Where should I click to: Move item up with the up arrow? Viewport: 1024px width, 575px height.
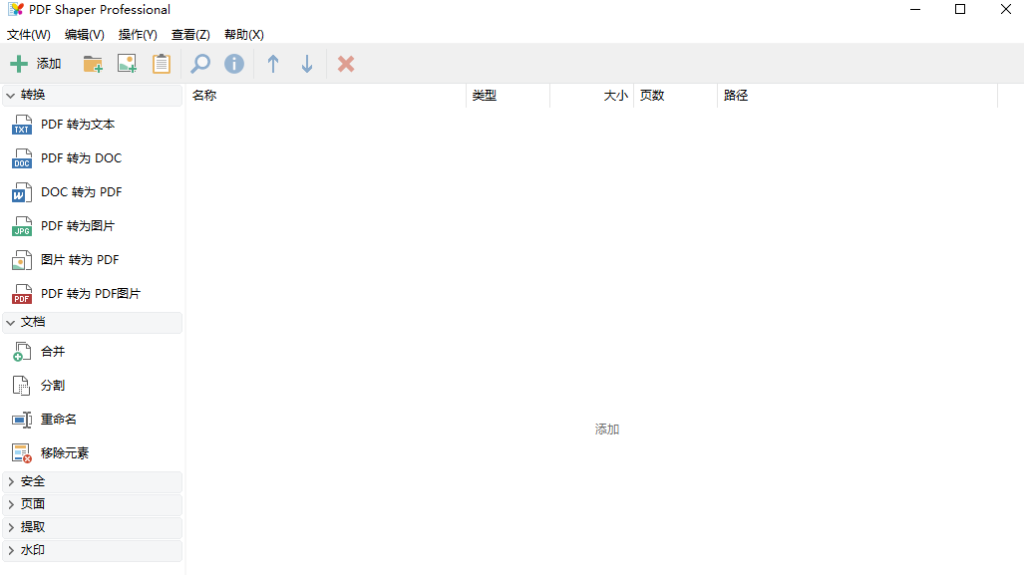[273, 63]
